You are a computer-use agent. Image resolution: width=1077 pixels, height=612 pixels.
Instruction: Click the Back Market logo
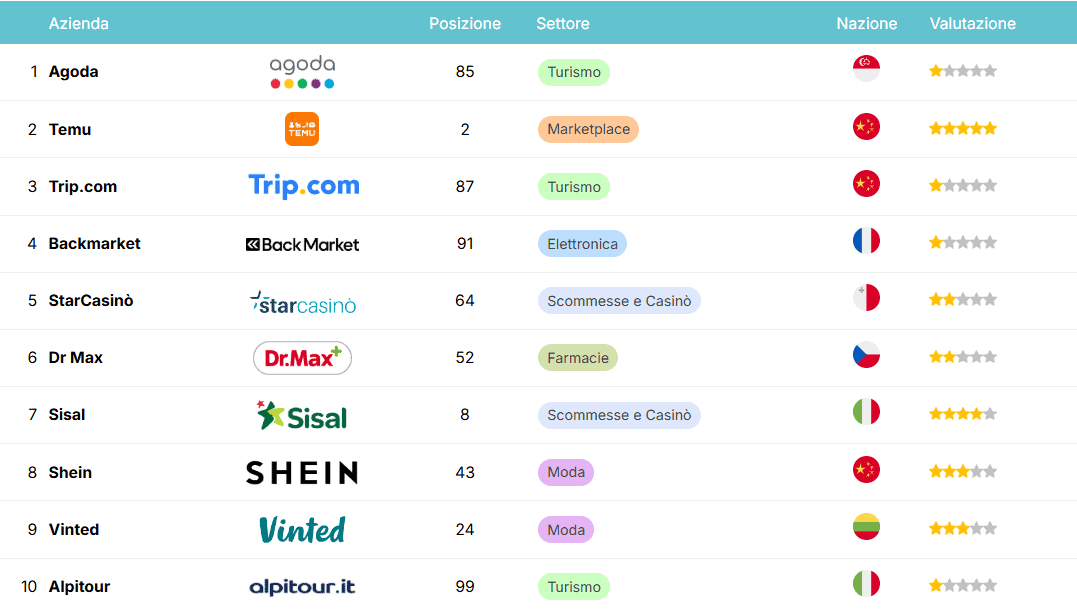pos(302,244)
